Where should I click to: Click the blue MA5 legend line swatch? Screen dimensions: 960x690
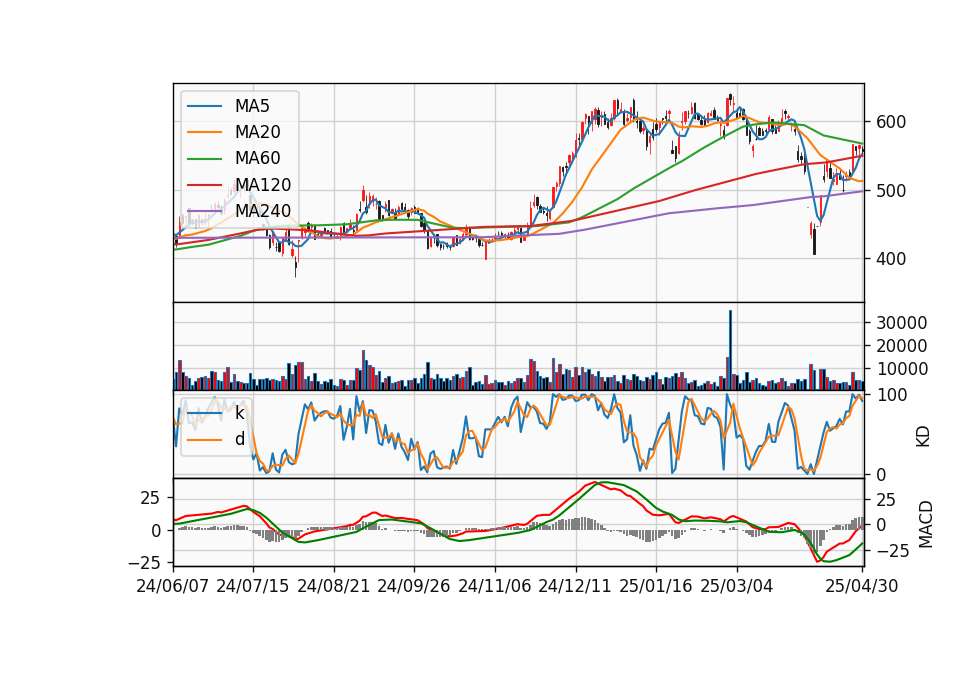pyautogui.click(x=204, y=106)
